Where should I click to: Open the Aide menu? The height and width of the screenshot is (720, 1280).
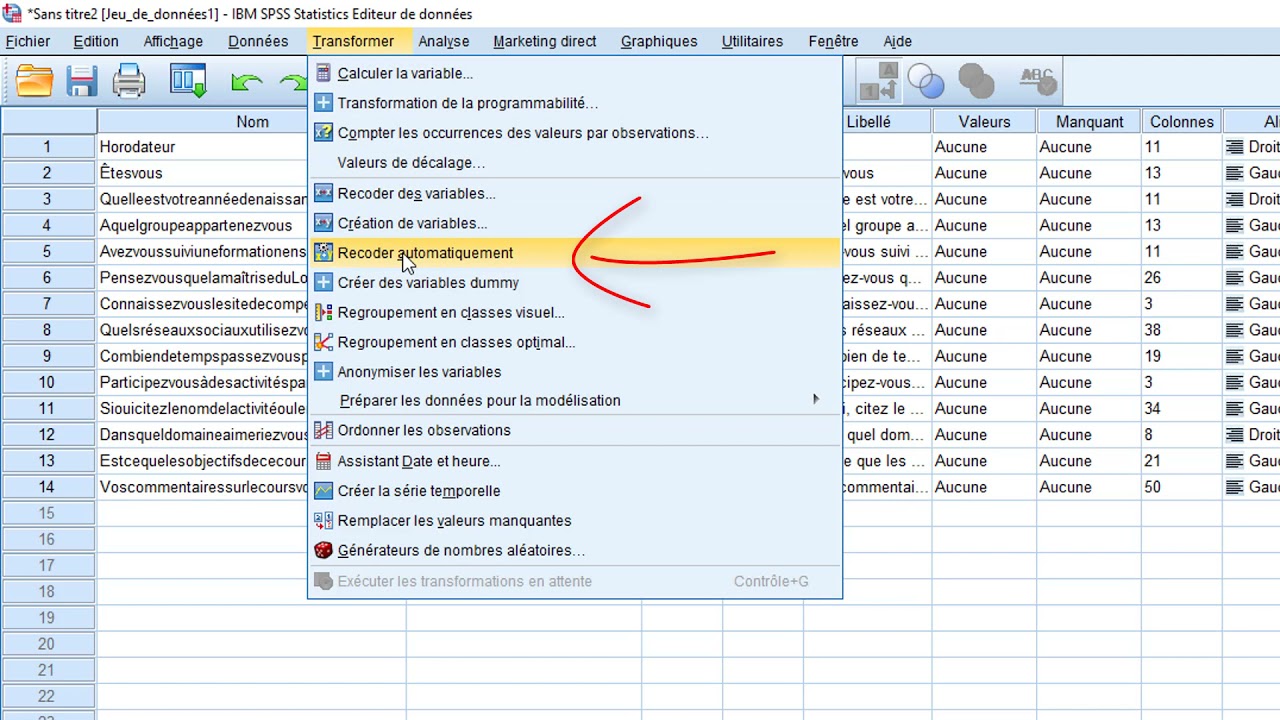coord(898,41)
